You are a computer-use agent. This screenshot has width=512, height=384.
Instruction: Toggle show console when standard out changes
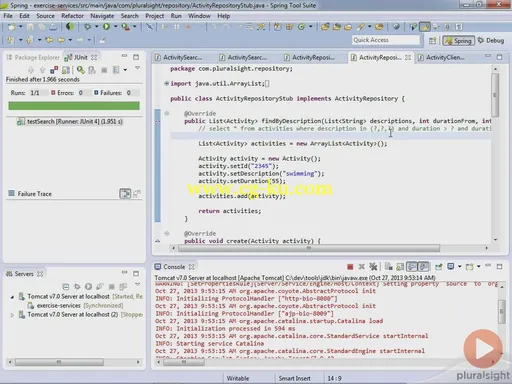point(412,267)
